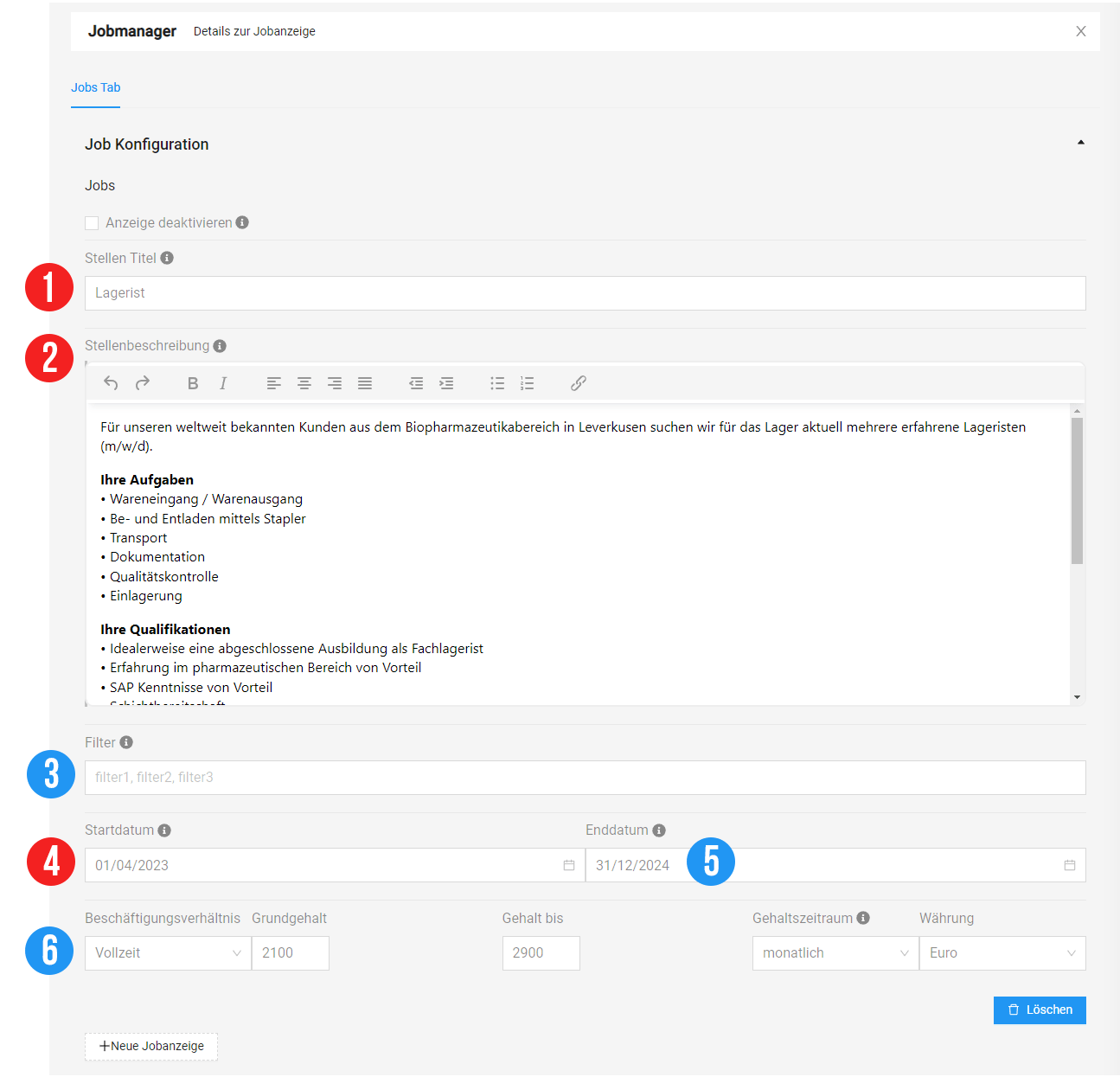This screenshot has height=1077, width=1120.
Task: Open the Beschäftigungsverhältnis dropdown showing Vollzeit
Action: pyautogui.click(x=168, y=953)
